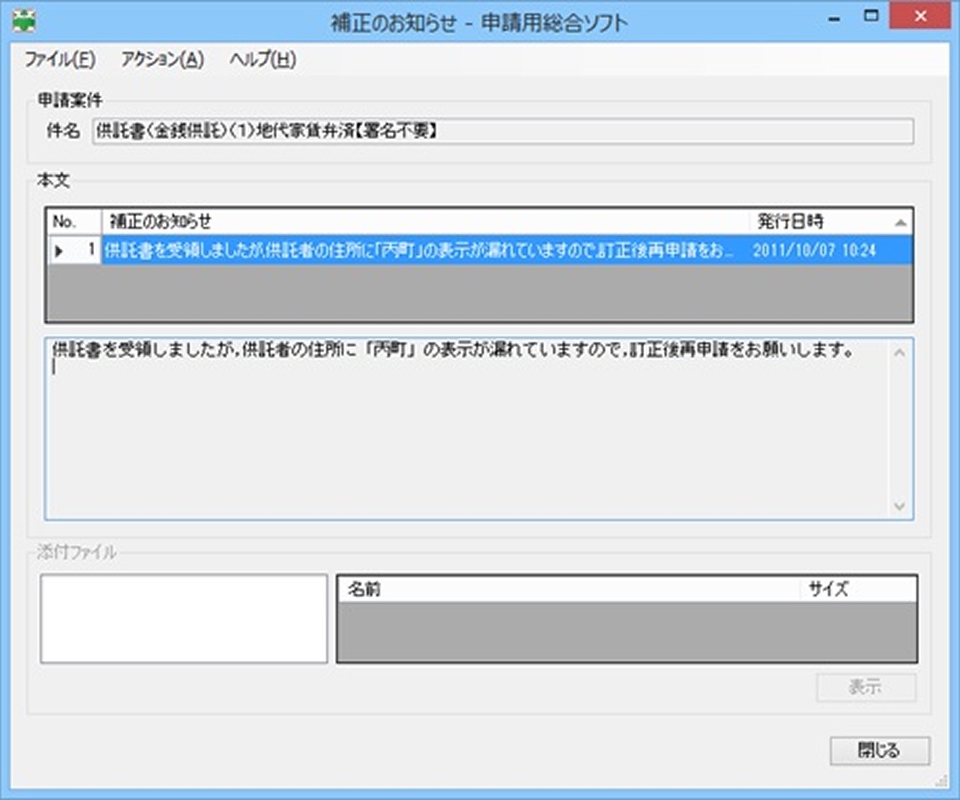Click inside the 件名 subject field
This screenshot has height=800, width=960.
pyautogui.click(x=400, y=129)
